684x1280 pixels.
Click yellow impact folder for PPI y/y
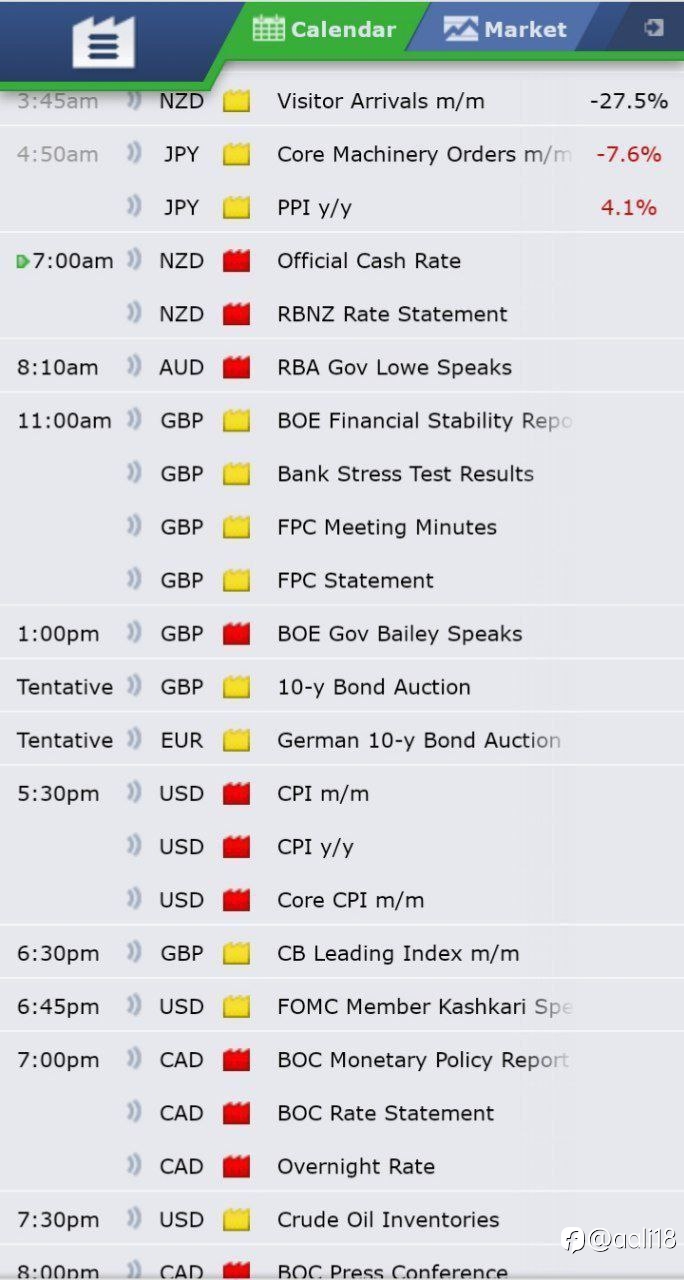236,208
